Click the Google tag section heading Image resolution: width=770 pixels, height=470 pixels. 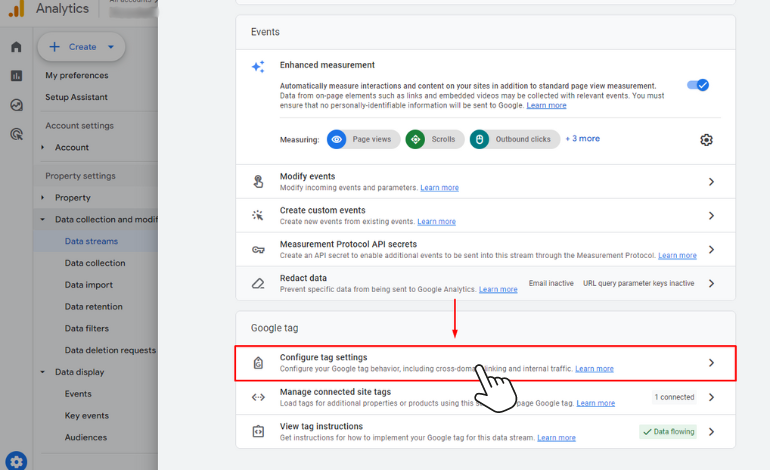click(x=275, y=328)
